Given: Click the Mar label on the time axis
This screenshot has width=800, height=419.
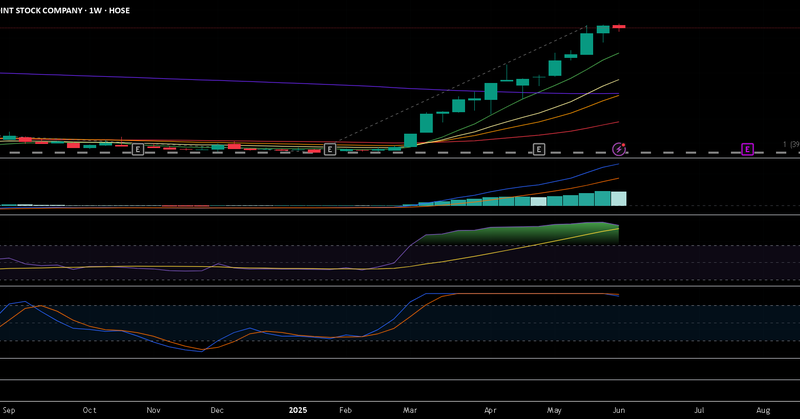Looking at the screenshot, I should click(410, 410).
